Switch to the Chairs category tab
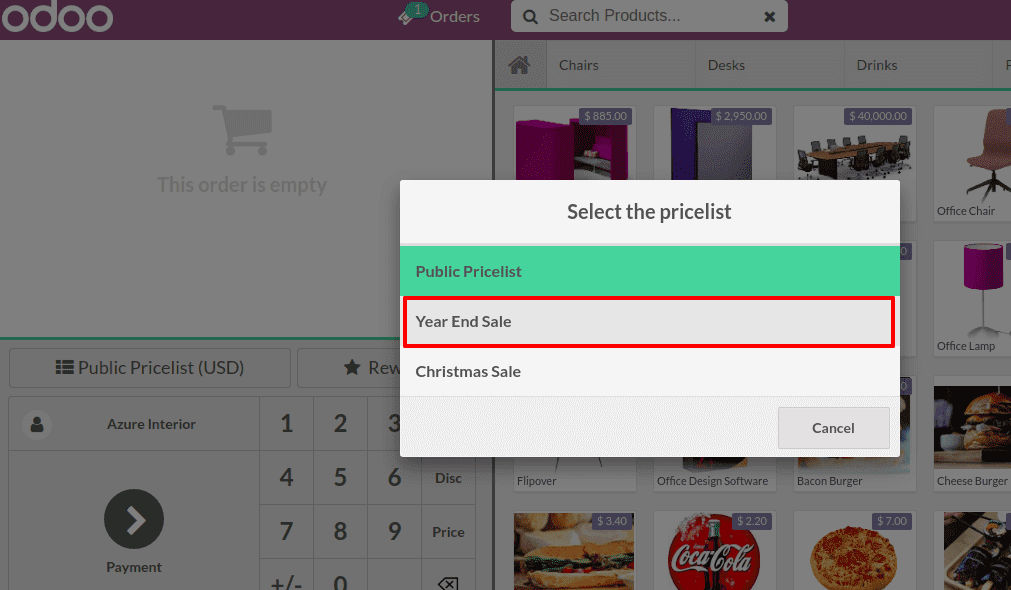 pos(578,65)
